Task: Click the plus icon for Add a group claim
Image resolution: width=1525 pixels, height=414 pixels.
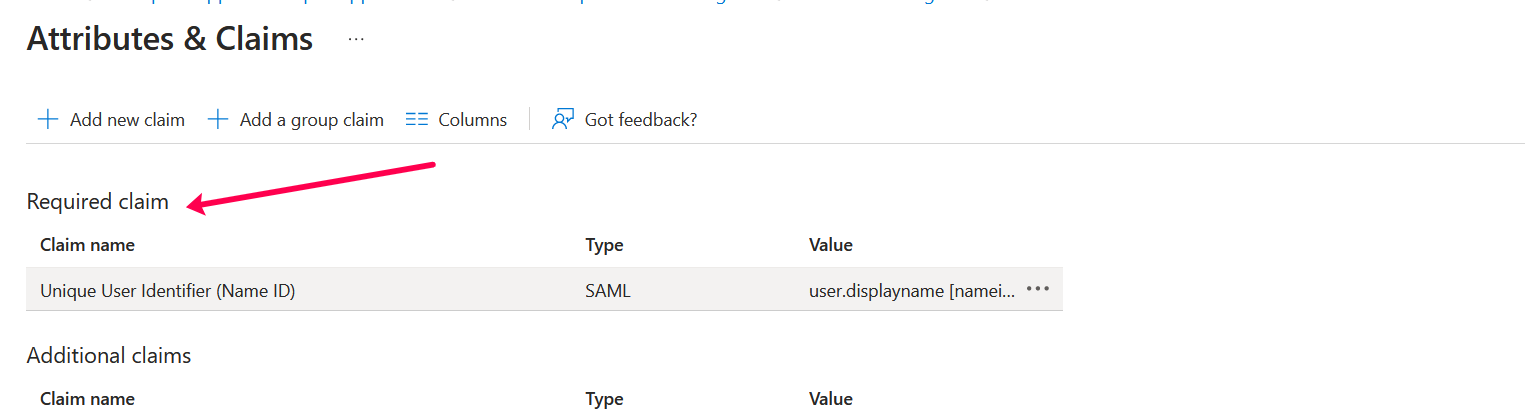Action: point(217,120)
